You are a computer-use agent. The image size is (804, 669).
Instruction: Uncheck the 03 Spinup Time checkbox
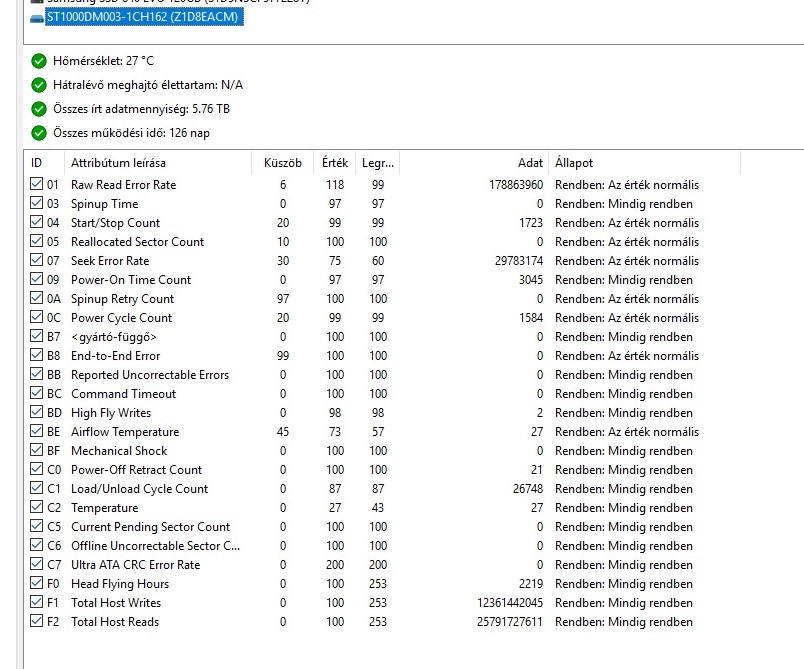(x=36, y=202)
